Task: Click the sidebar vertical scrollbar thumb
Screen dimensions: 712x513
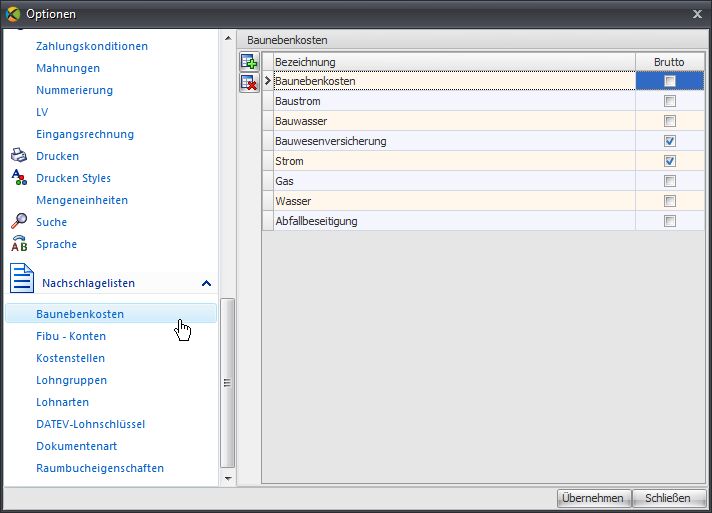Action: pos(227,383)
